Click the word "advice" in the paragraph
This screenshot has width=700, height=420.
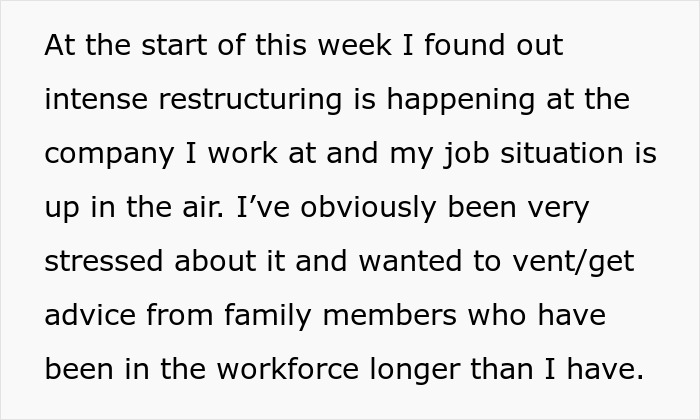click(91, 318)
